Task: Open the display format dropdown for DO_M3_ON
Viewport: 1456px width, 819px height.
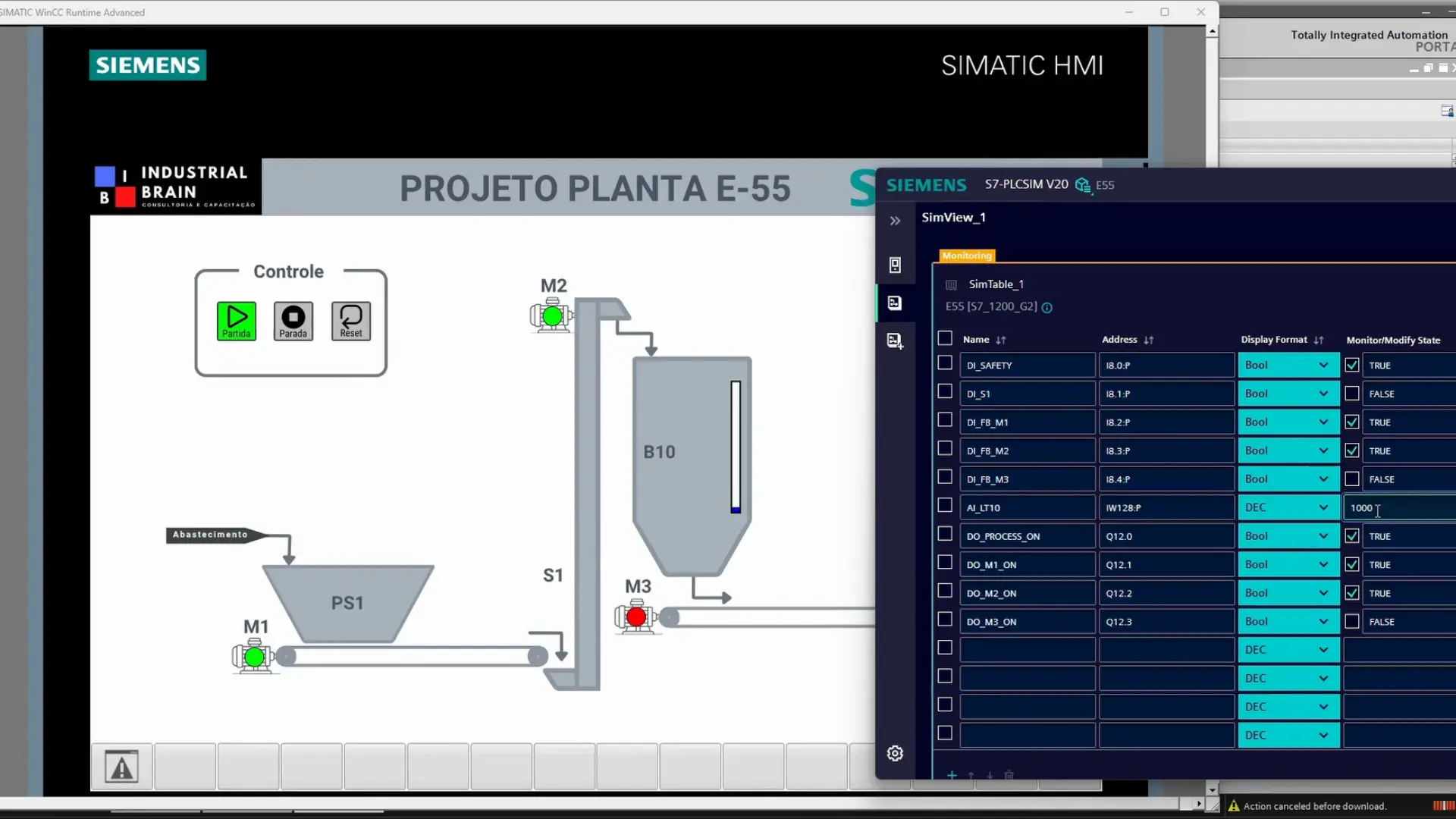Action: tap(1288, 622)
